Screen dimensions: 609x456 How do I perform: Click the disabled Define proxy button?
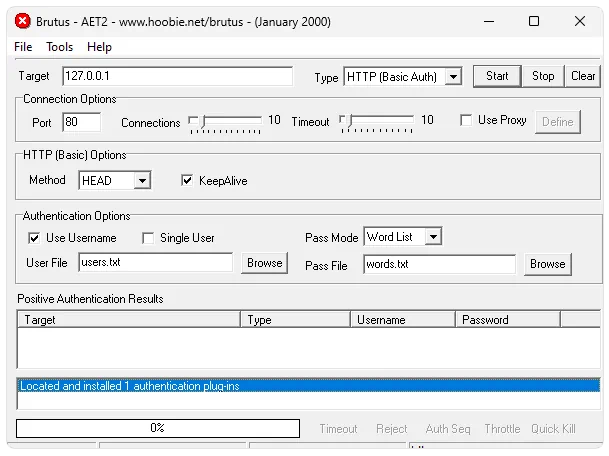click(x=558, y=122)
